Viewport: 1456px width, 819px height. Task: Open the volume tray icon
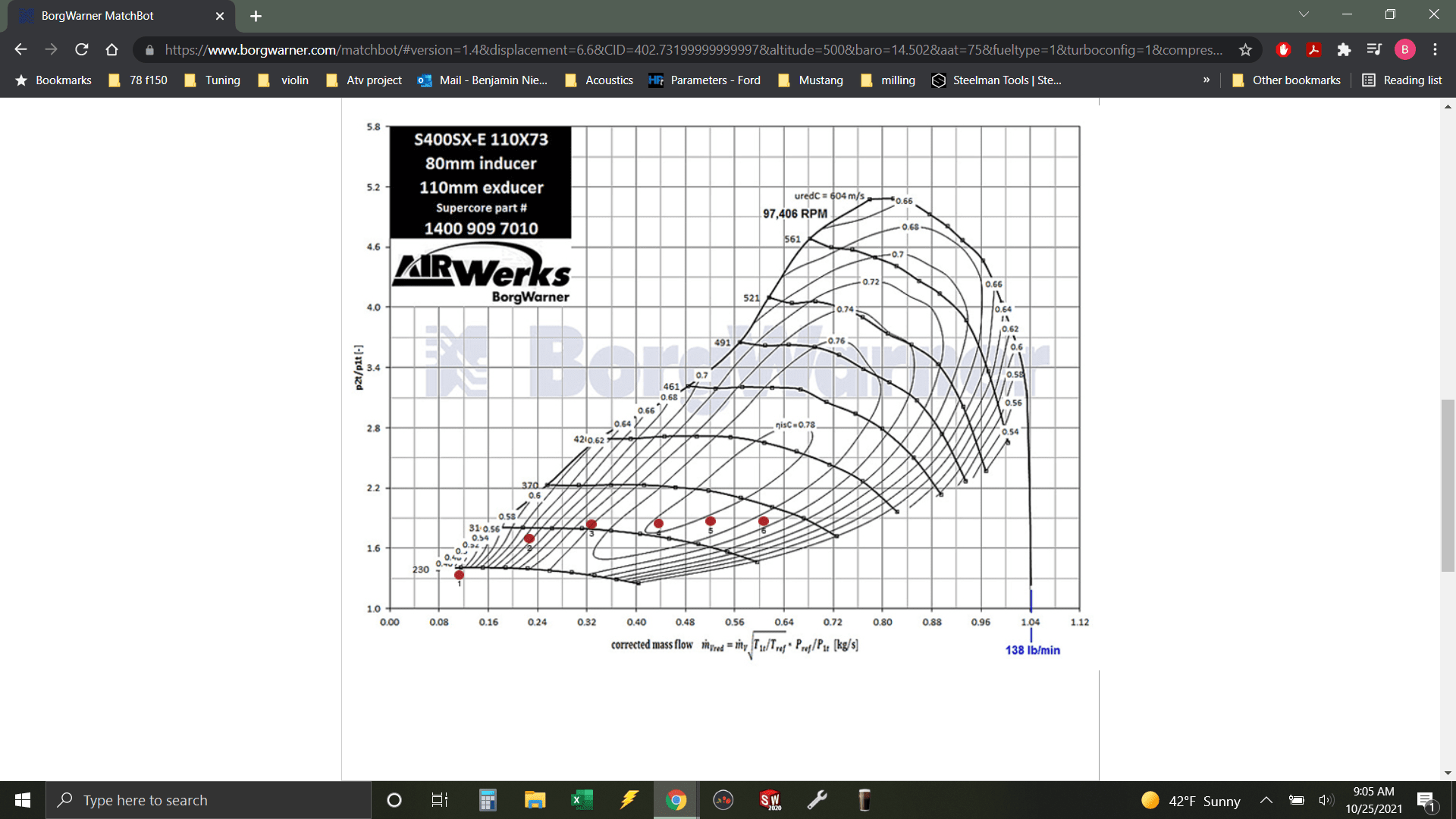(1326, 800)
